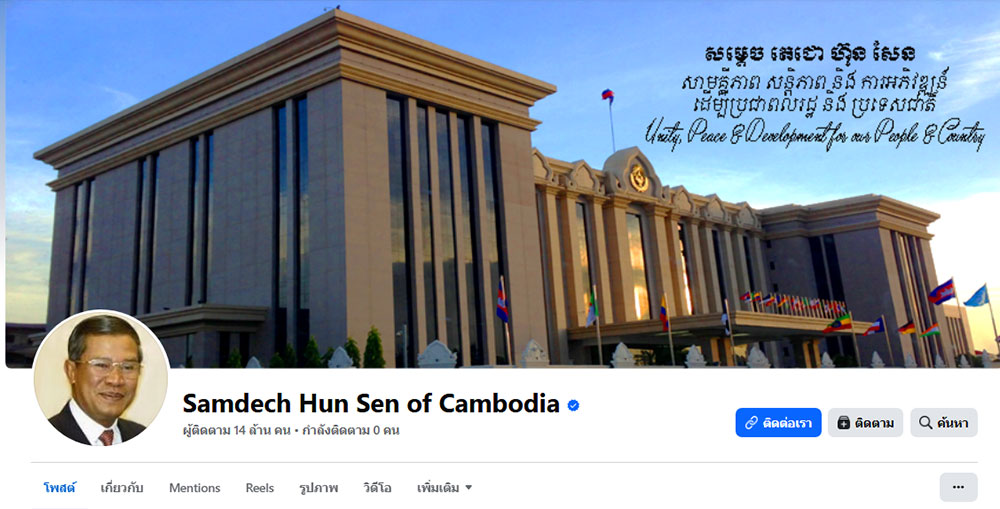Image resolution: width=1000 pixels, height=509 pixels.
Task: Select the โพสต์ tab
Action: (59, 488)
